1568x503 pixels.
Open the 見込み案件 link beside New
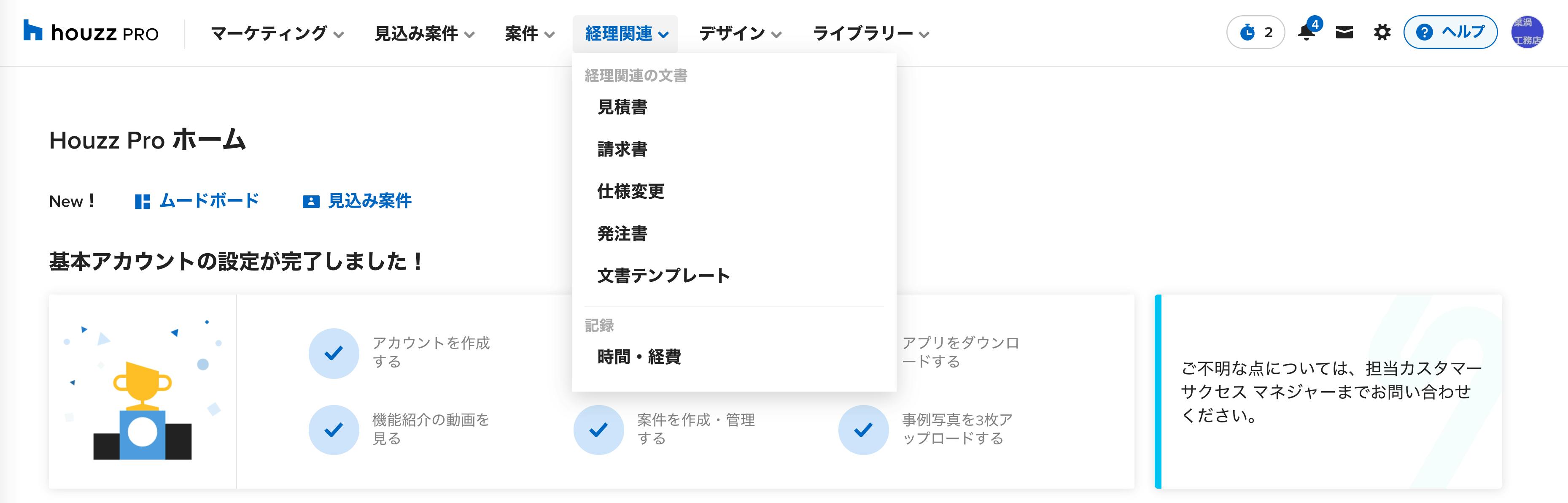point(357,201)
